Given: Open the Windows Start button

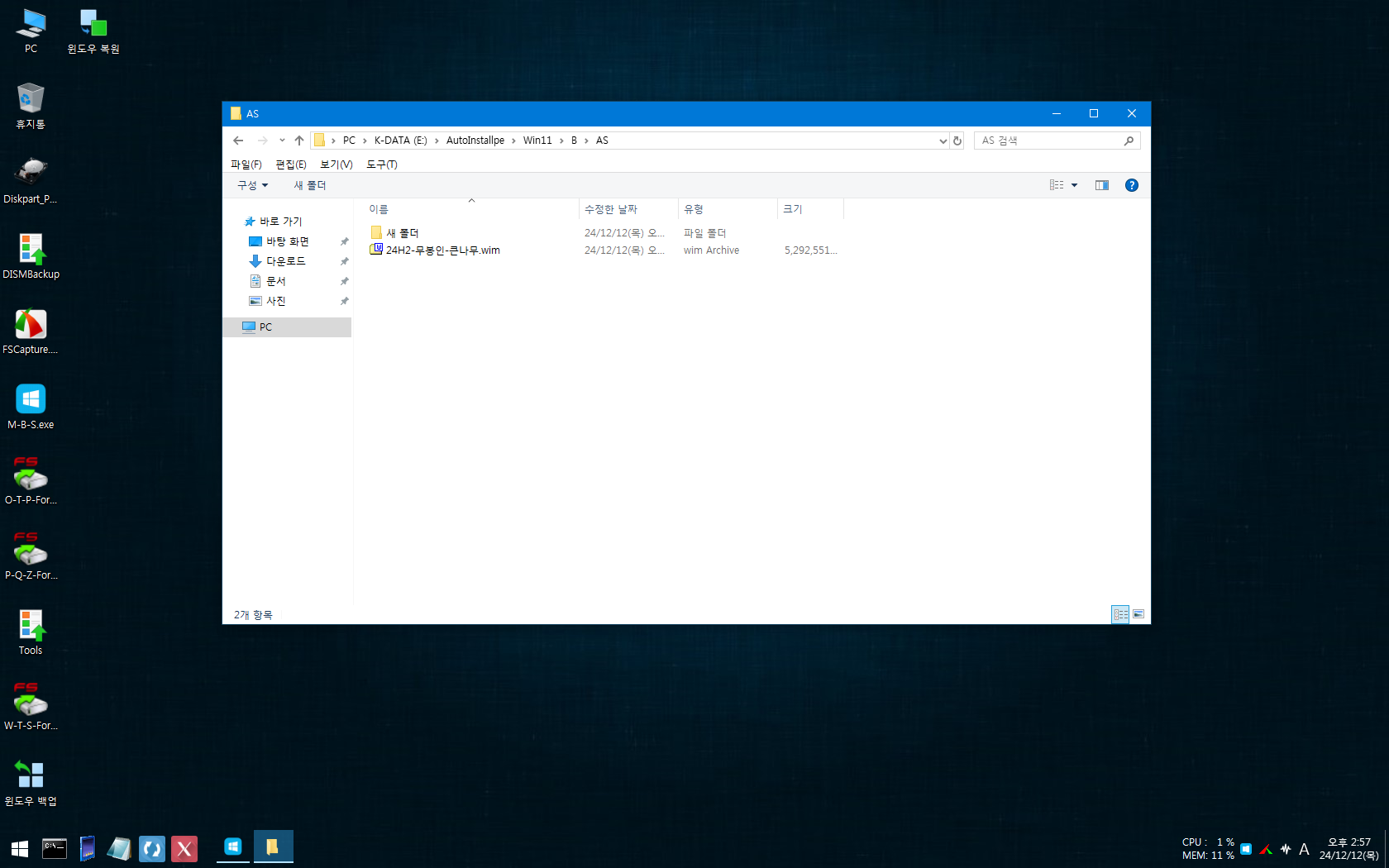Looking at the screenshot, I should [x=20, y=848].
